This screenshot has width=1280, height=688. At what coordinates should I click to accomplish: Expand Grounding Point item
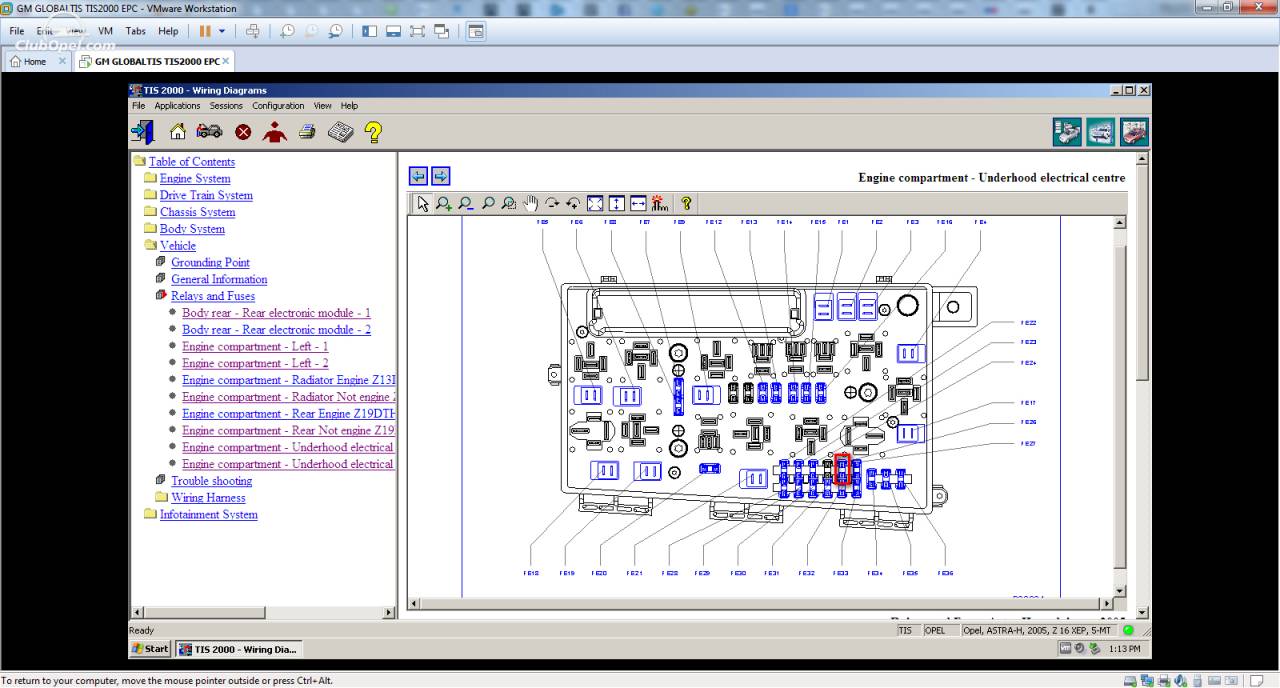pyautogui.click(x=210, y=263)
